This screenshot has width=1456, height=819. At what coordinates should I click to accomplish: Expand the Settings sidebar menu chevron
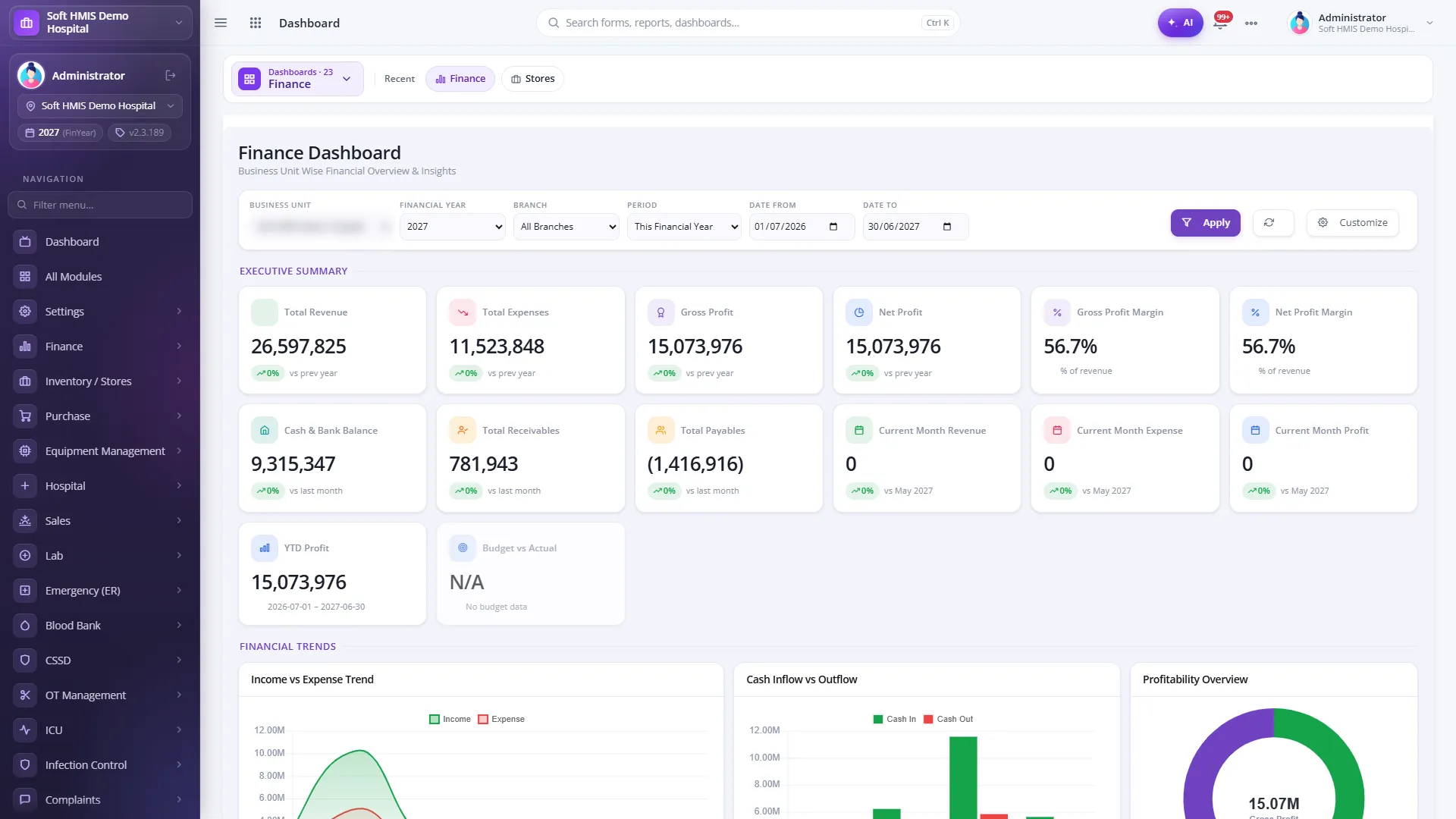179,312
